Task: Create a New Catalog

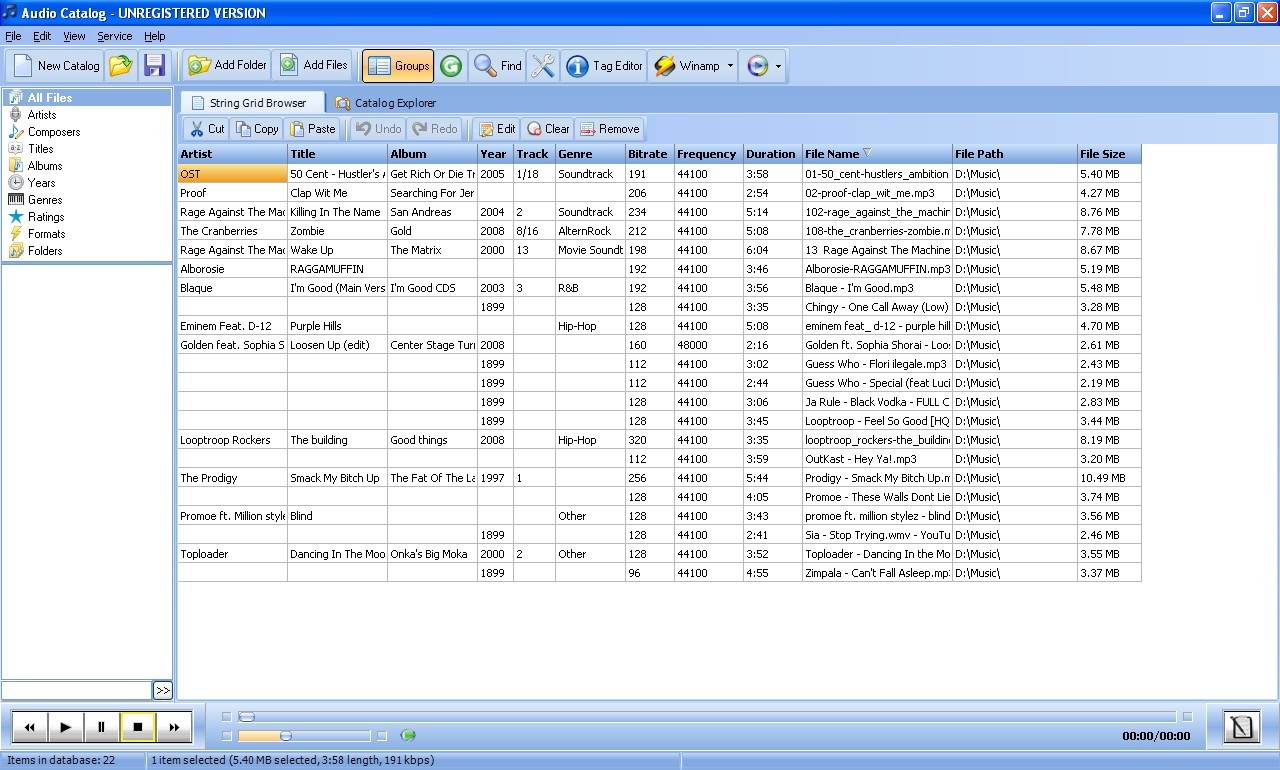Action: click(54, 66)
